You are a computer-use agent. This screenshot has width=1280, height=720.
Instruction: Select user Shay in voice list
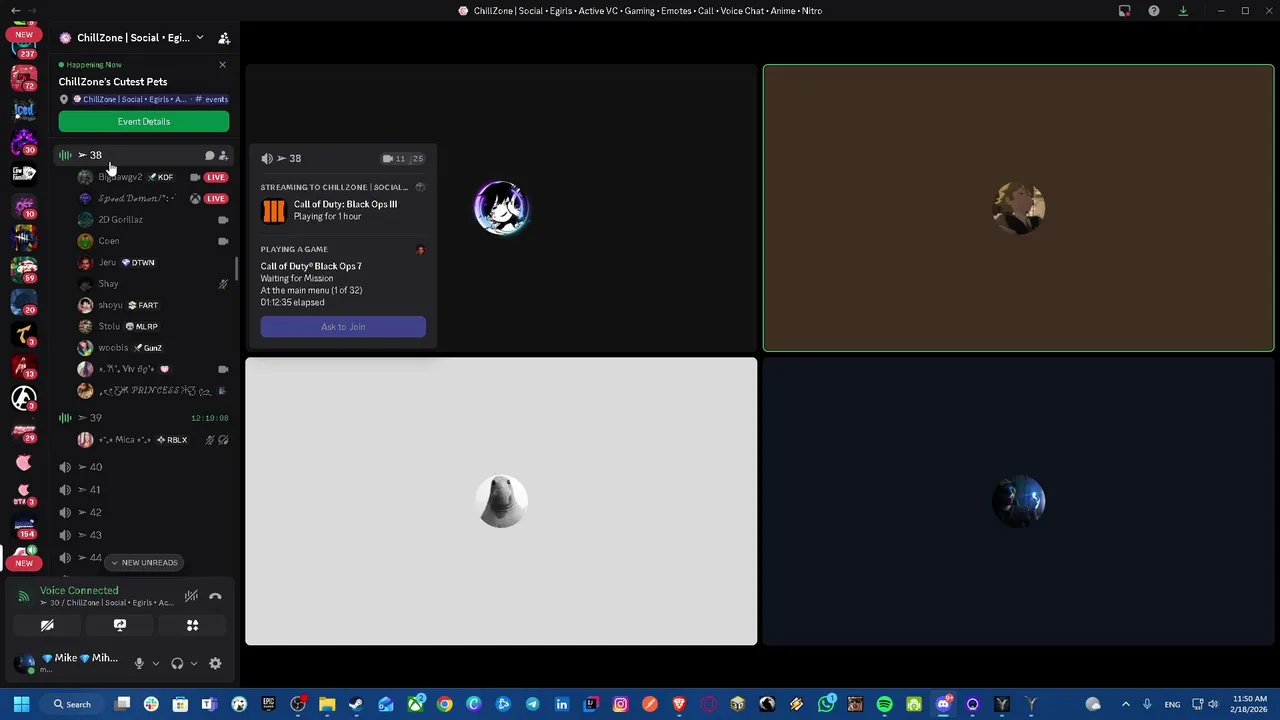coord(153,284)
